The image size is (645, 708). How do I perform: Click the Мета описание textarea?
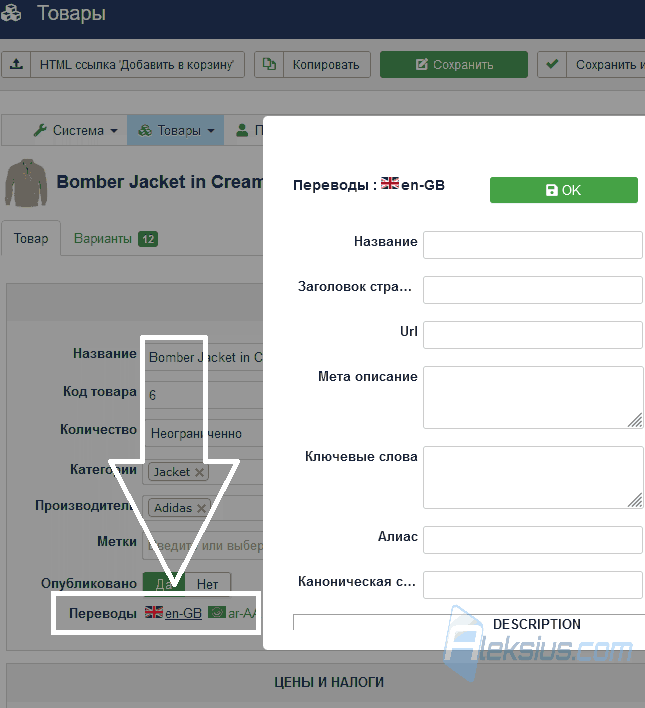point(533,397)
